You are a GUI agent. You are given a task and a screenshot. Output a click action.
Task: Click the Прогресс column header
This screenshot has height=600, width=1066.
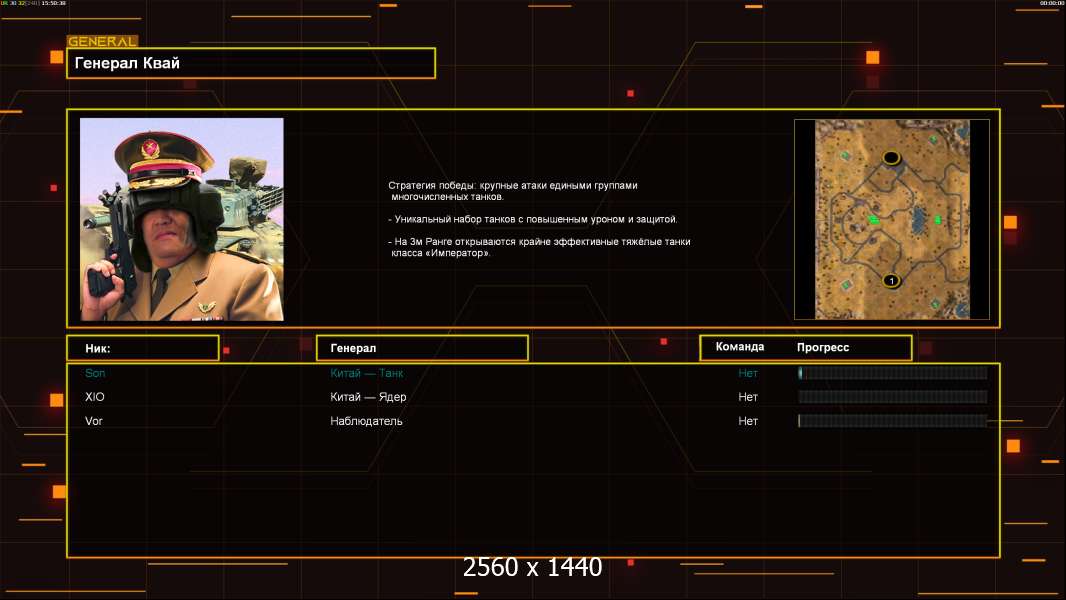coord(823,347)
